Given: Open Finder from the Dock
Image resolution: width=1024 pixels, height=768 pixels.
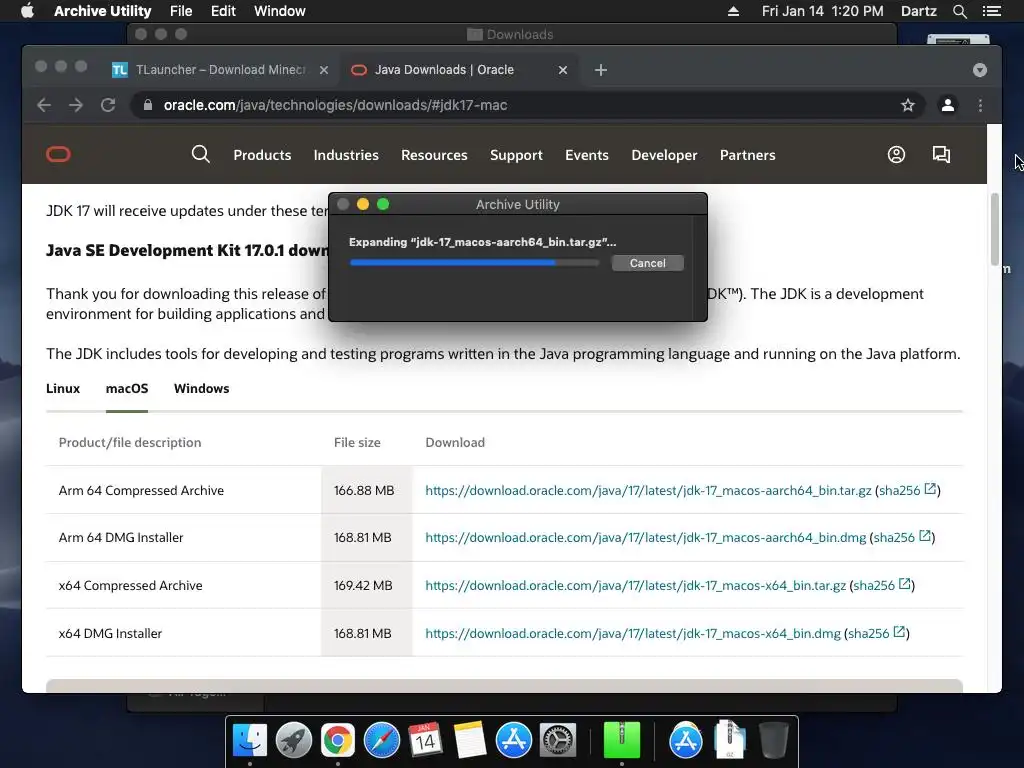Looking at the screenshot, I should [x=250, y=740].
